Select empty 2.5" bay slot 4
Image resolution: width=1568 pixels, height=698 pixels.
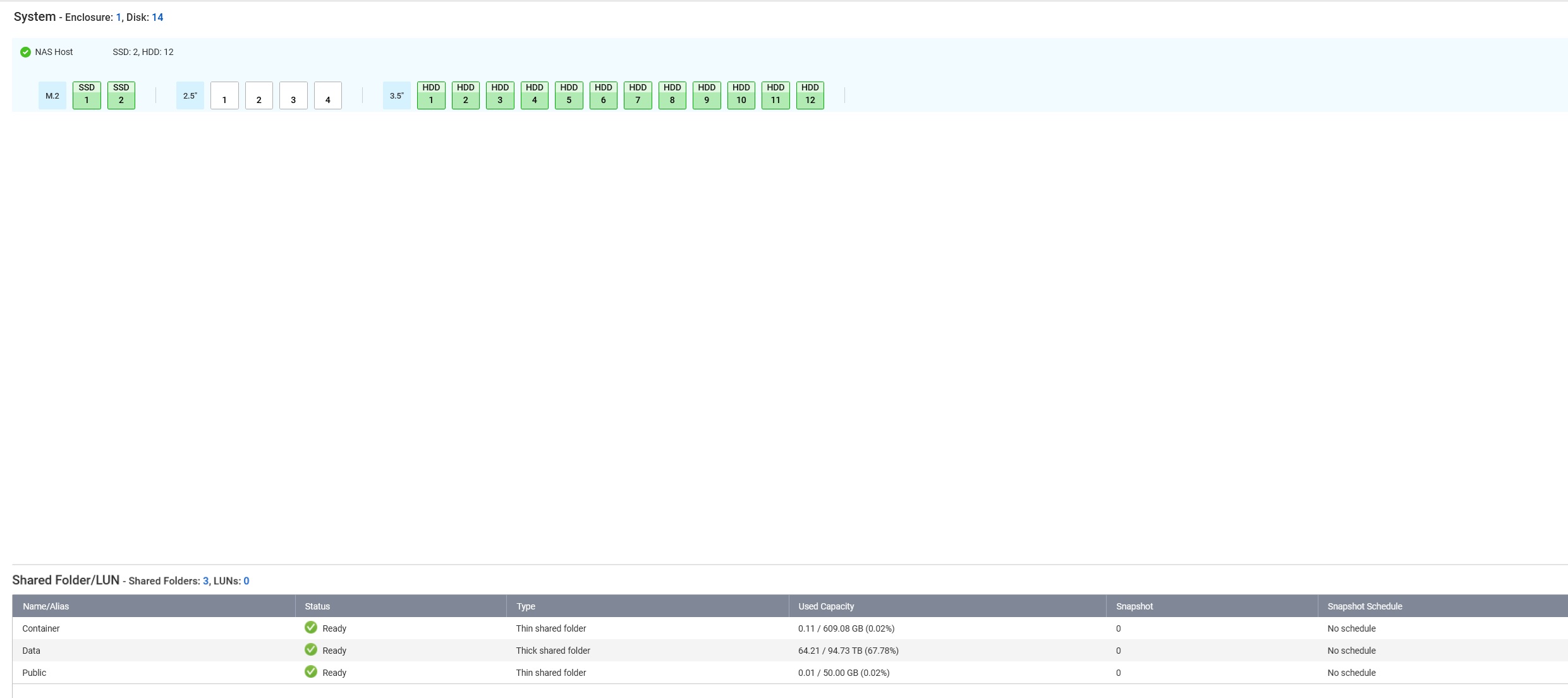328,96
